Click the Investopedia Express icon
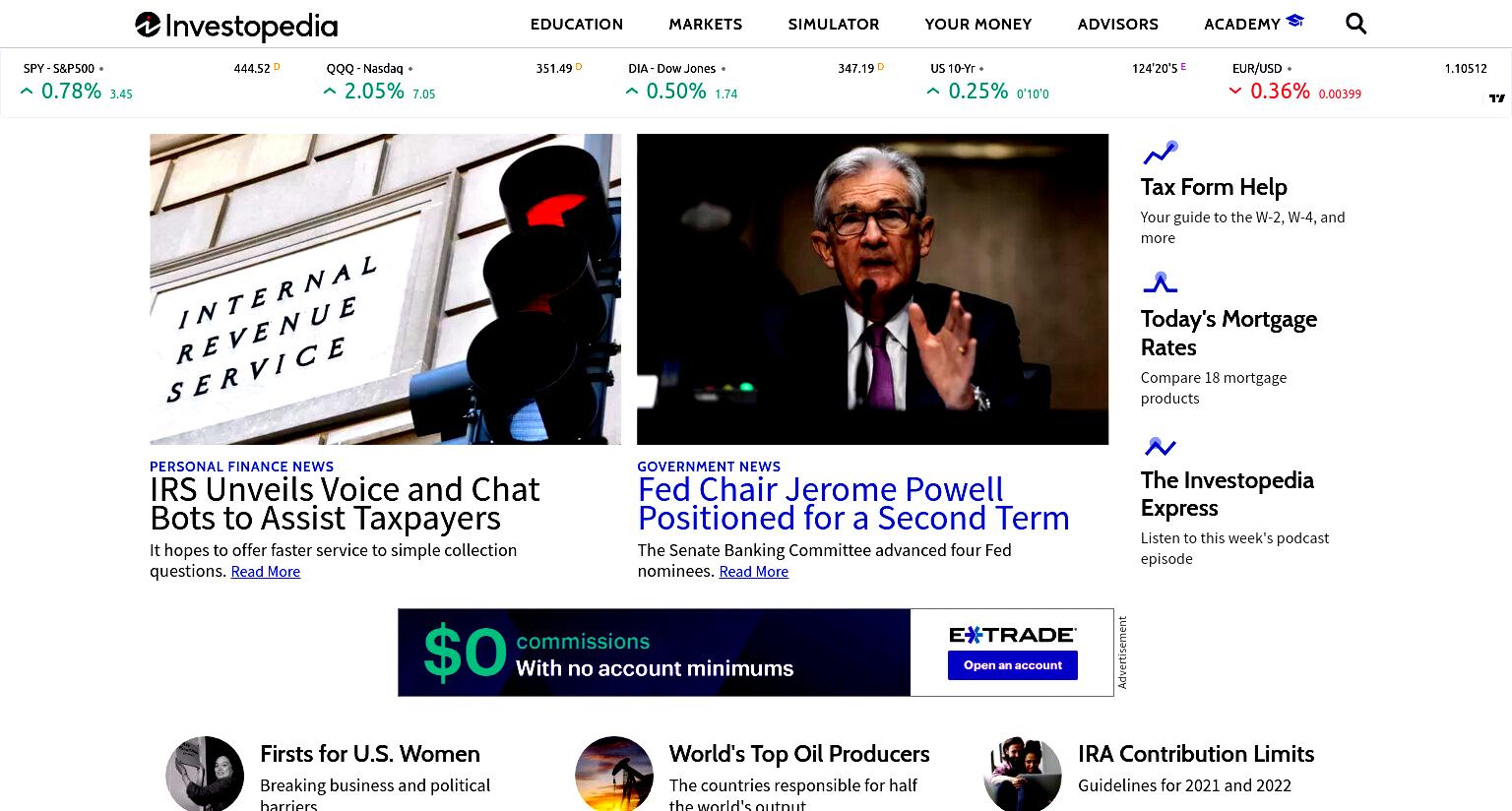This screenshot has height=811, width=1512. (1160, 447)
